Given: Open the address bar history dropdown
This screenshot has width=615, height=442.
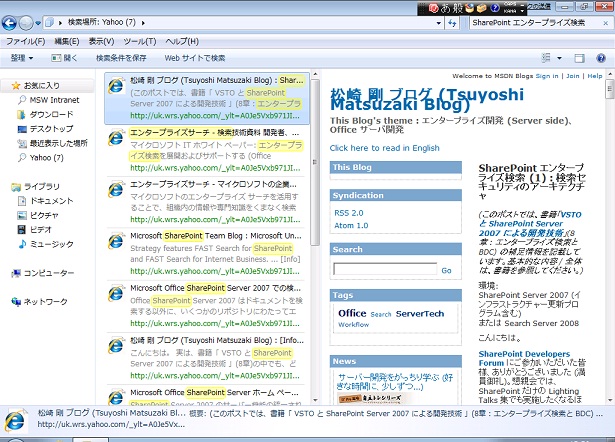Looking at the screenshot, I should point(439,23).
